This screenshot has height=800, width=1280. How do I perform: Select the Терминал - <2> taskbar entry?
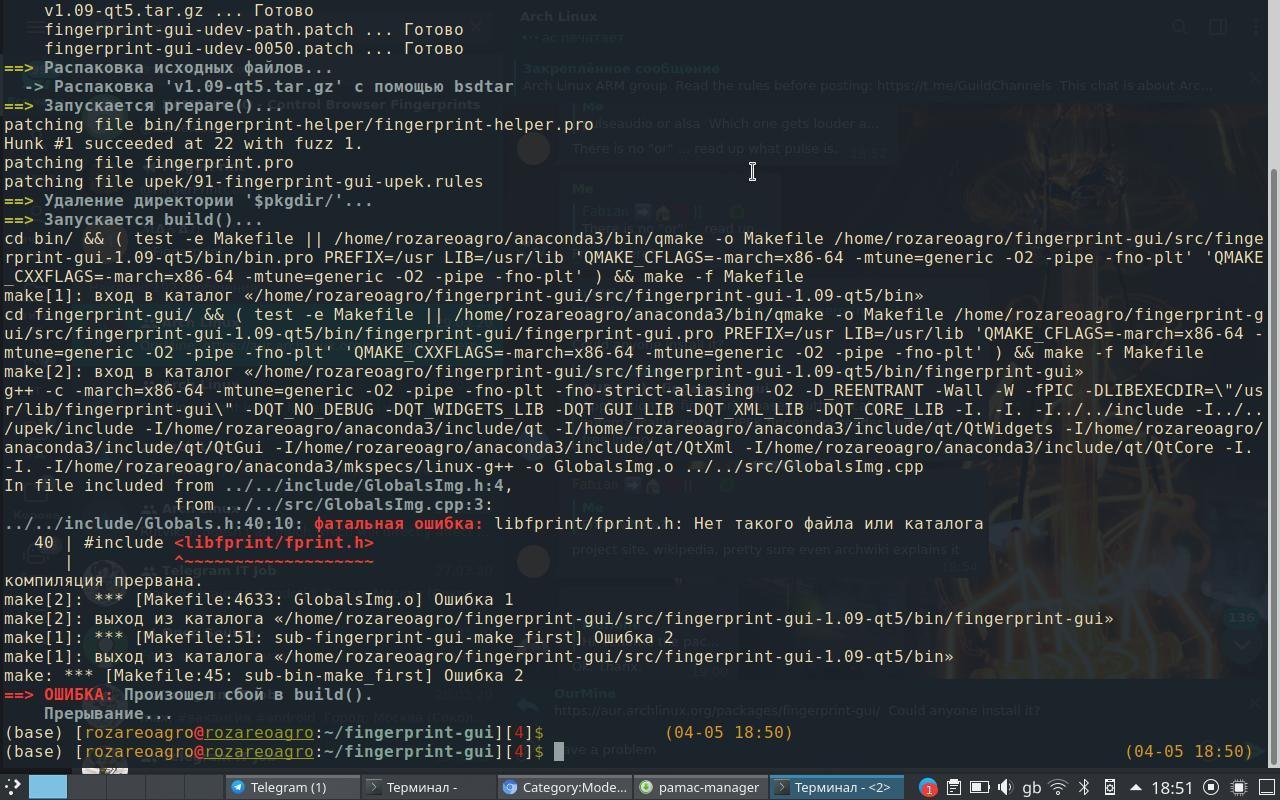point(836,787)
